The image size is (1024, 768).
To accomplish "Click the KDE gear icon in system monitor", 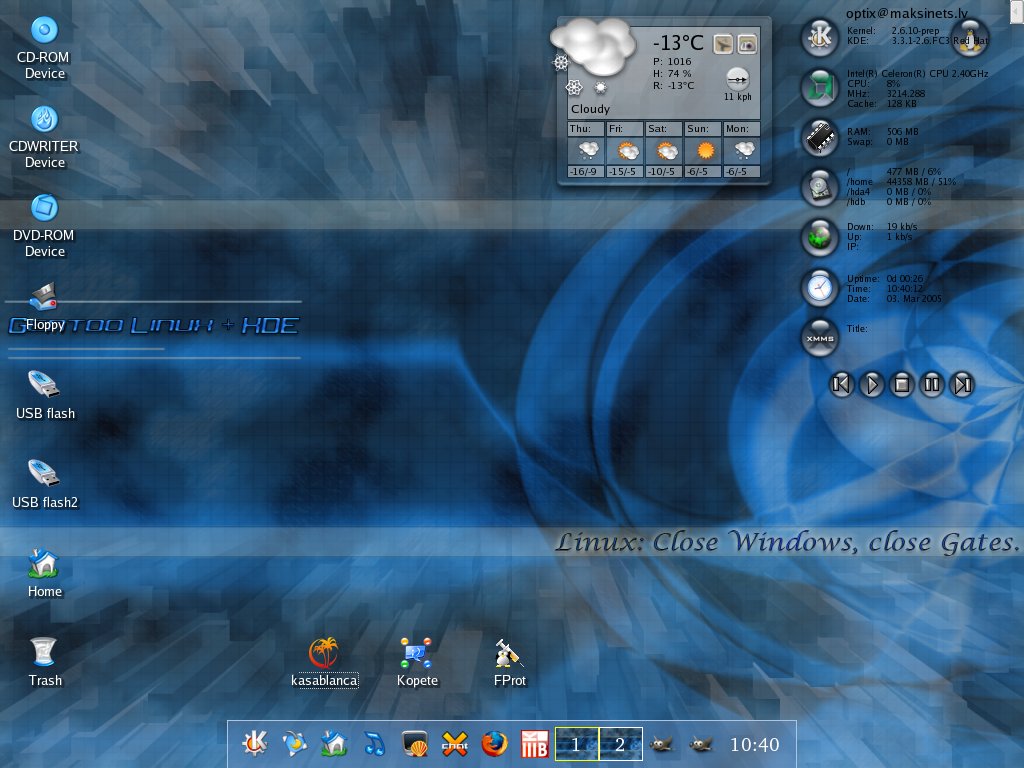I will (820, 37).
